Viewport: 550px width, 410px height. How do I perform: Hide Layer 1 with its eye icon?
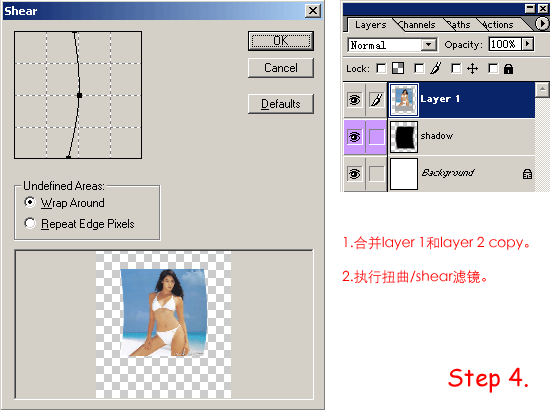[x=354, y=100]
